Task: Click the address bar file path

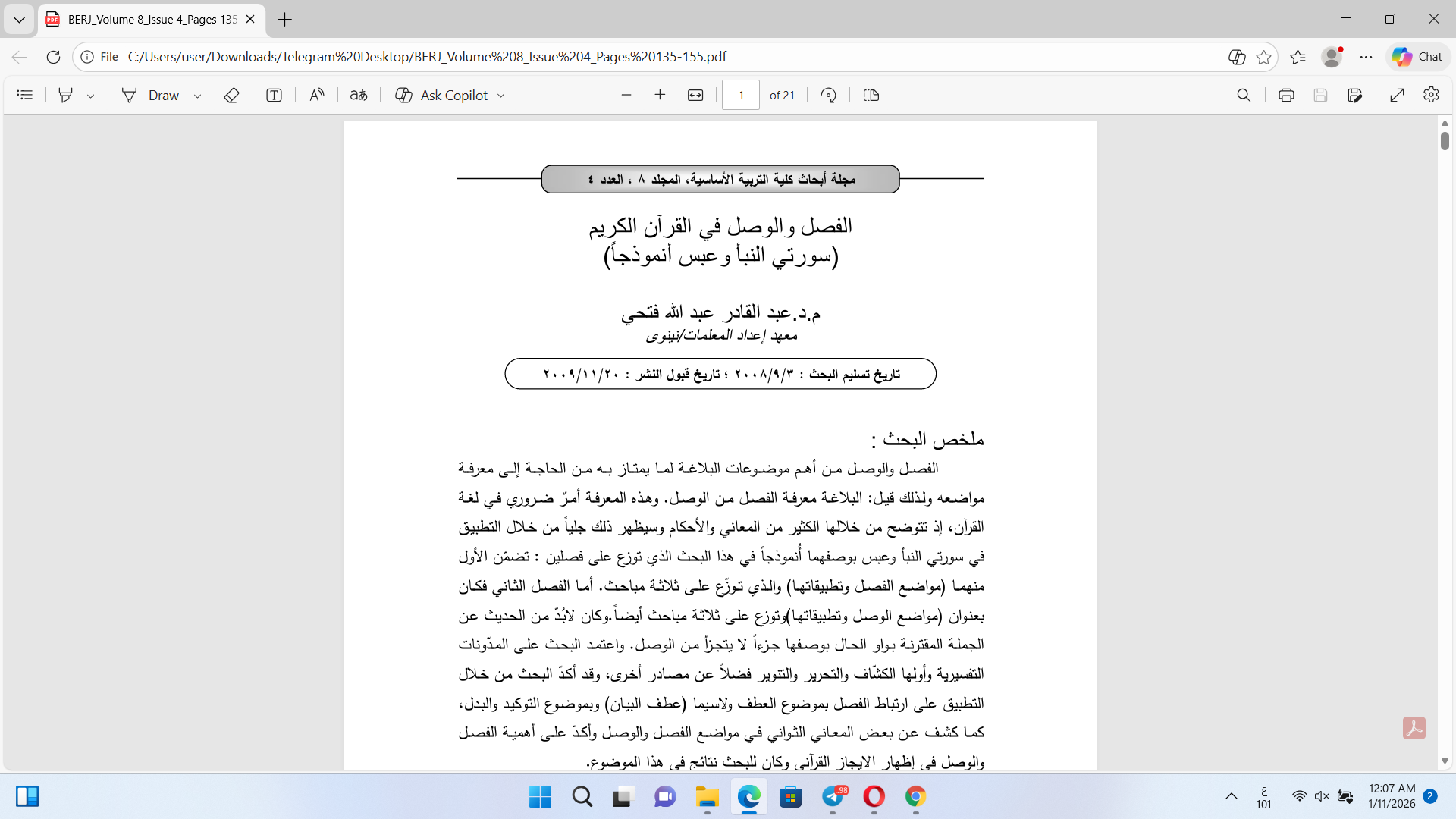Action: (427, 57)
